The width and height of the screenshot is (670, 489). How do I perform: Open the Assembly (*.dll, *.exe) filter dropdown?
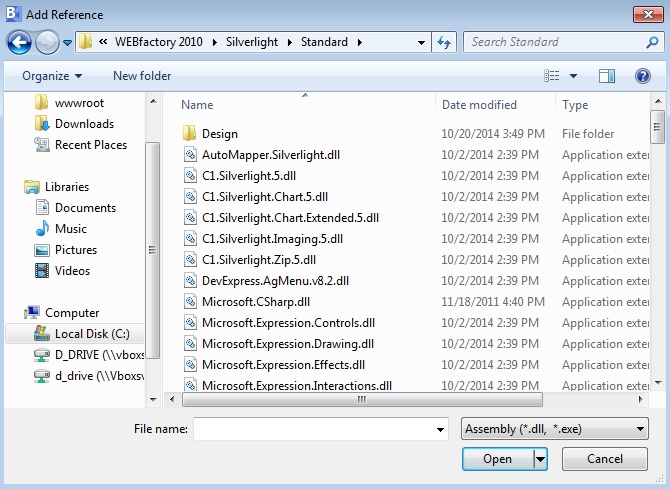(x=555, y=429)
